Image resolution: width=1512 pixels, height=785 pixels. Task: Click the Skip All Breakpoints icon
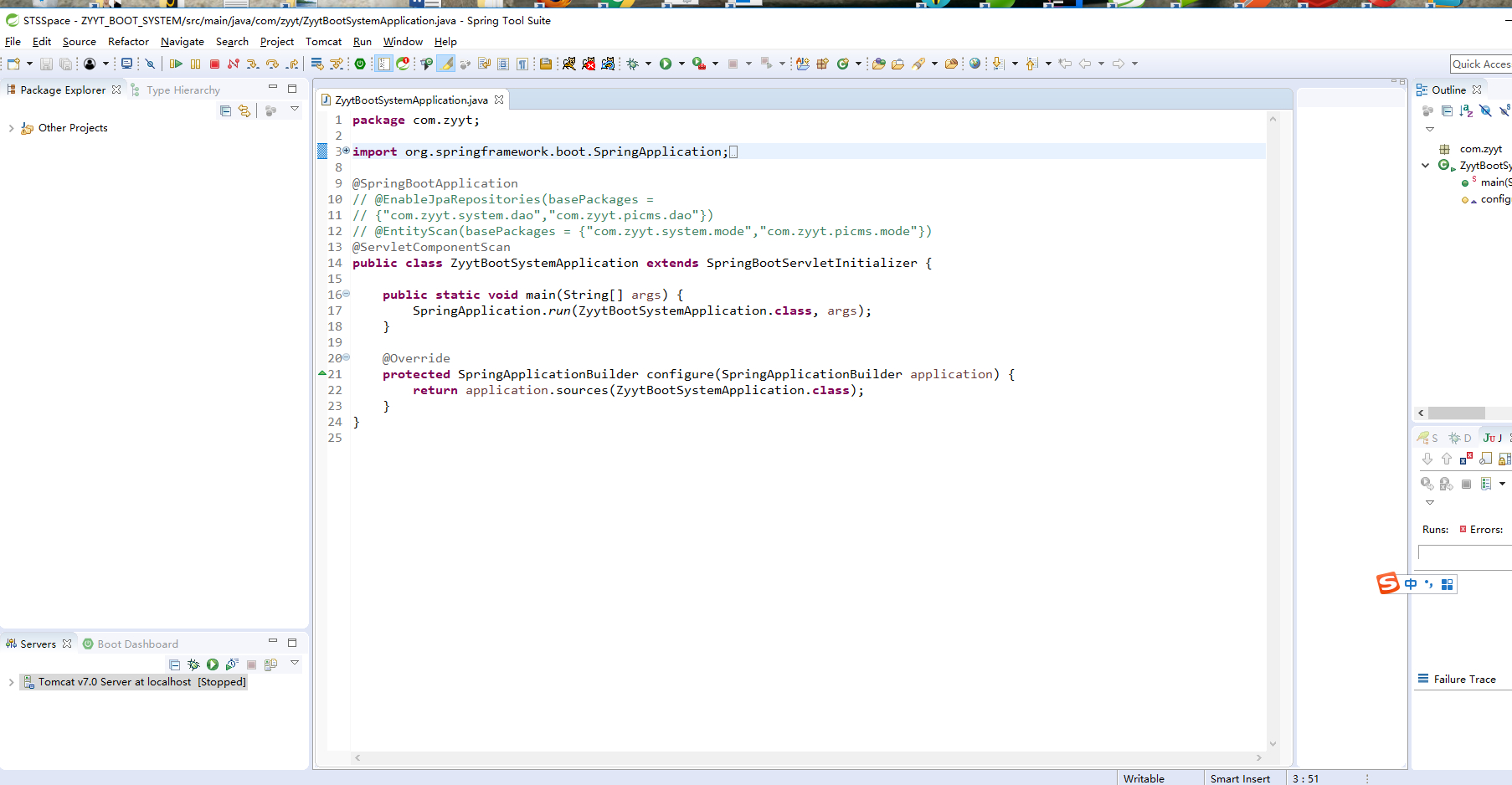[x=150, y=64]
